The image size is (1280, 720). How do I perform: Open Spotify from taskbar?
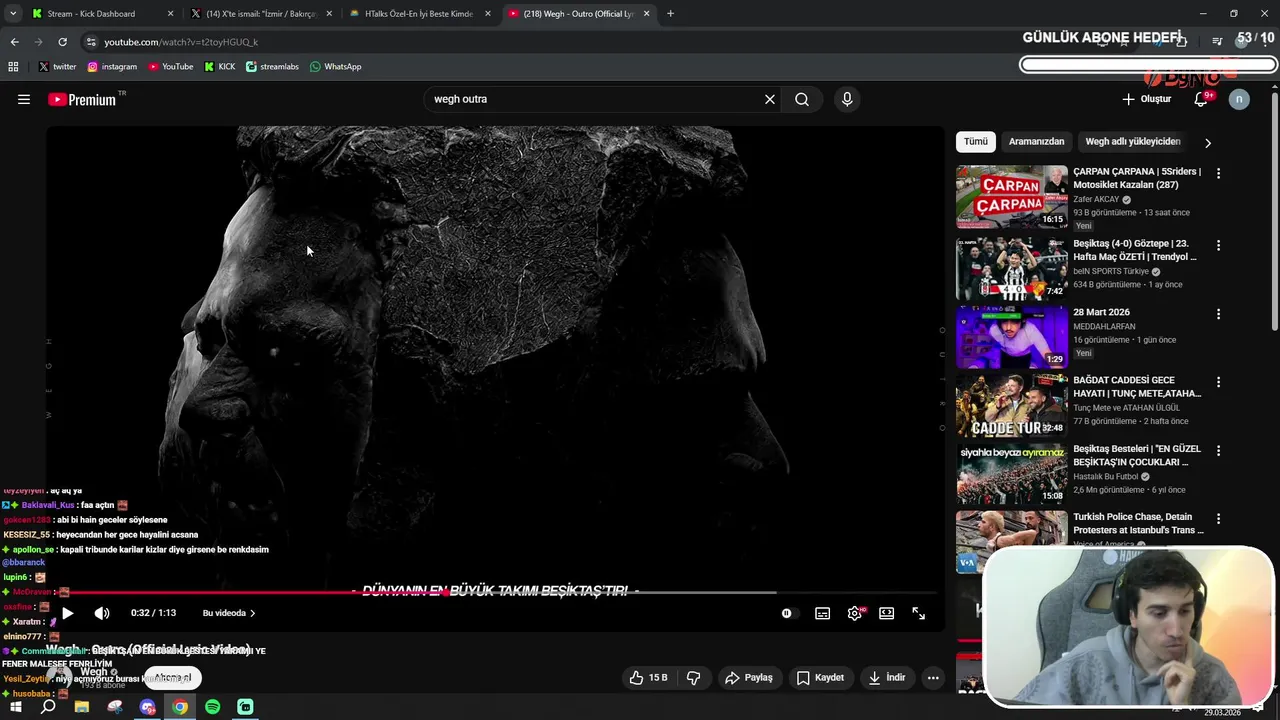[x=213, y=707]
